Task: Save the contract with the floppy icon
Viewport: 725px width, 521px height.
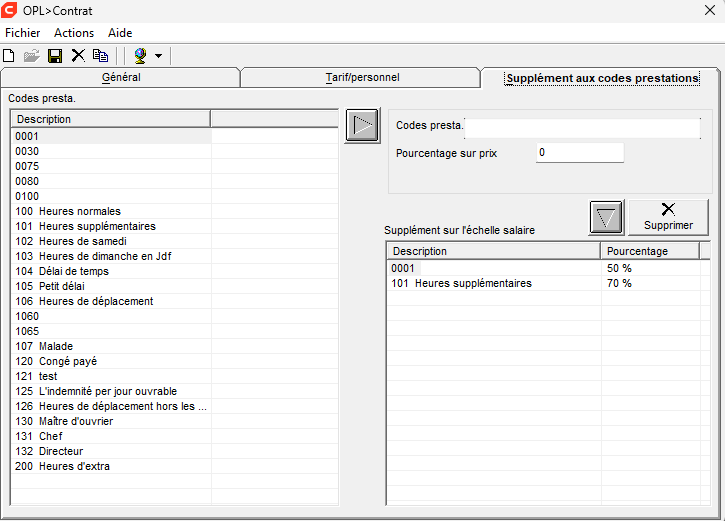Action: click(55, 56)
